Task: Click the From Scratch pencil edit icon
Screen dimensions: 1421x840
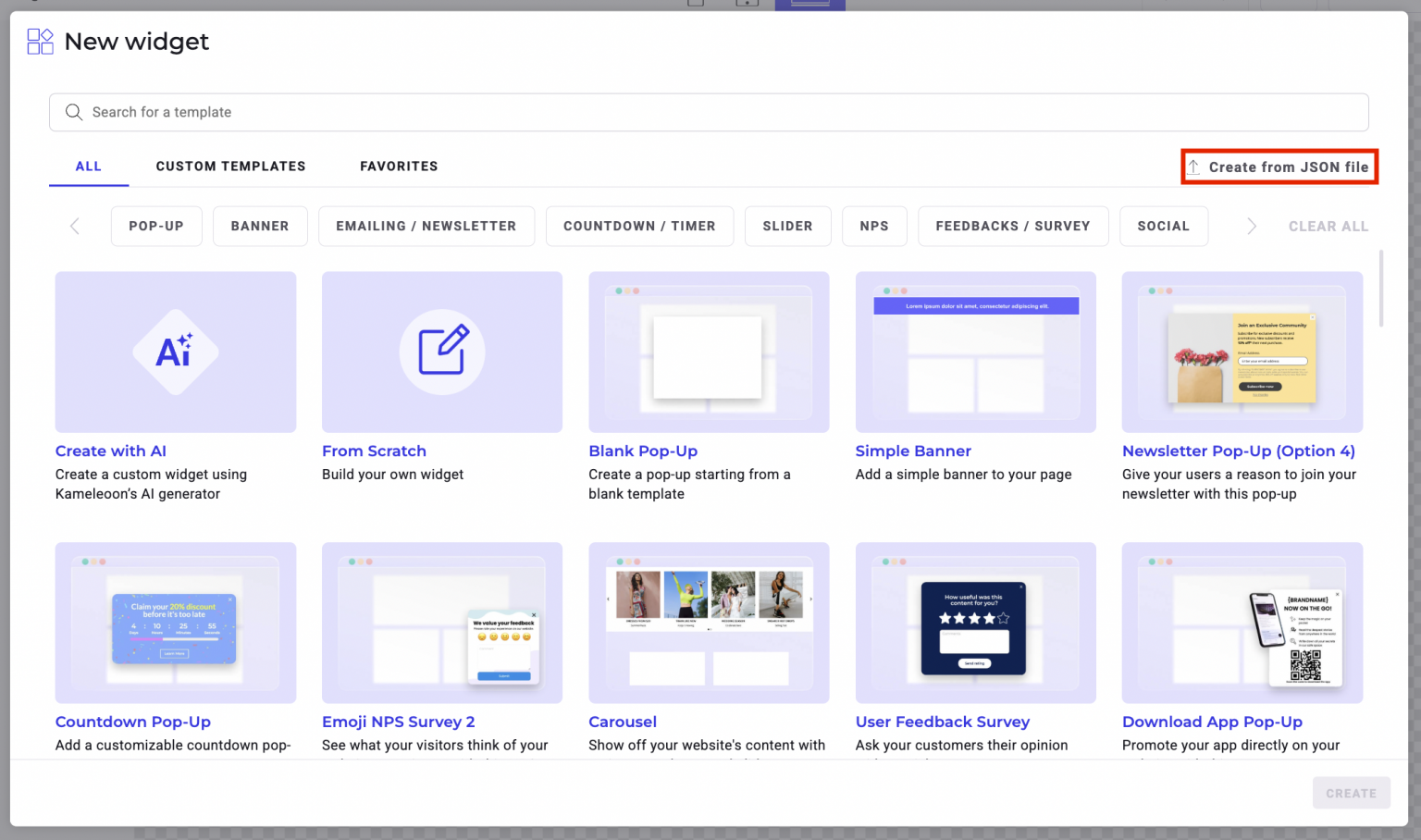Action: pyautogui.click(x=442, y=352)
